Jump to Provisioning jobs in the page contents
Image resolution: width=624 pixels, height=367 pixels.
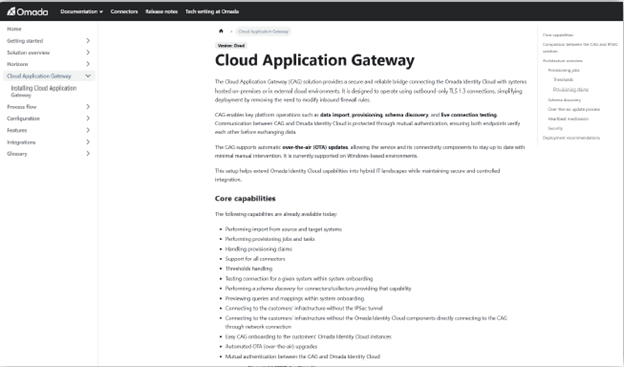pyautogui.click(x=564, y=70)
